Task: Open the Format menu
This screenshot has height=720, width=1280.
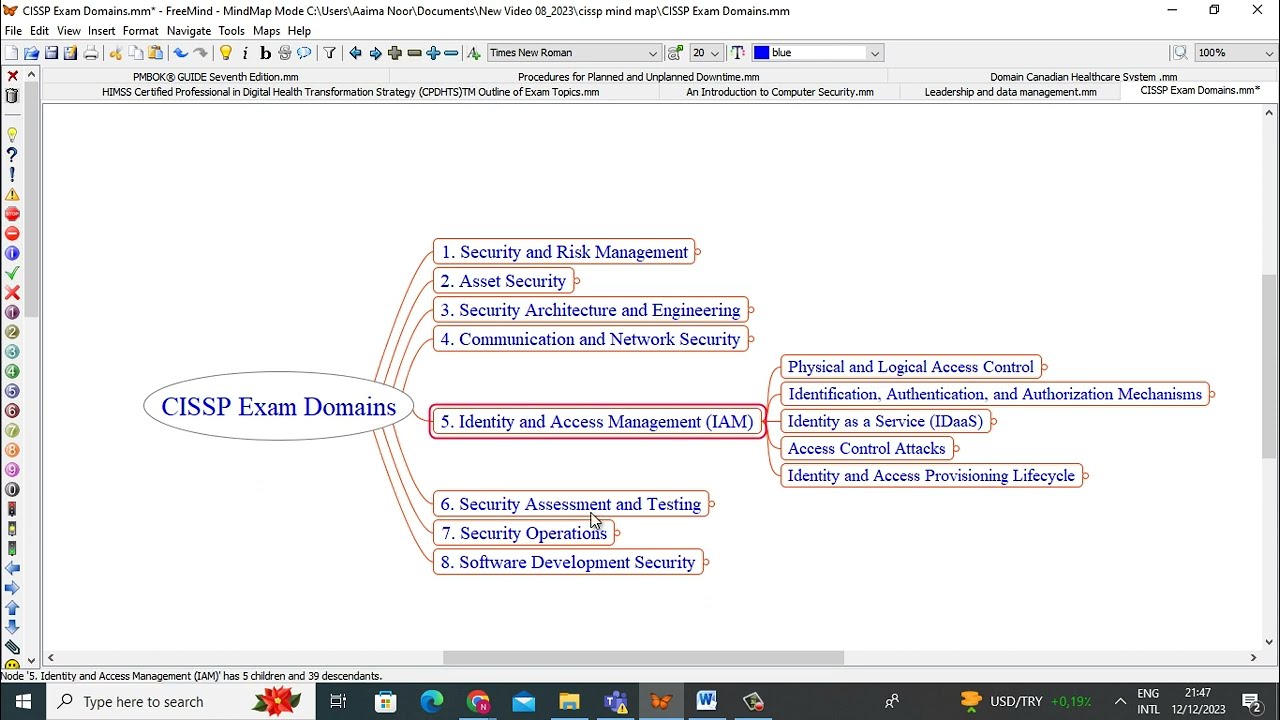Action: point(140,31)
